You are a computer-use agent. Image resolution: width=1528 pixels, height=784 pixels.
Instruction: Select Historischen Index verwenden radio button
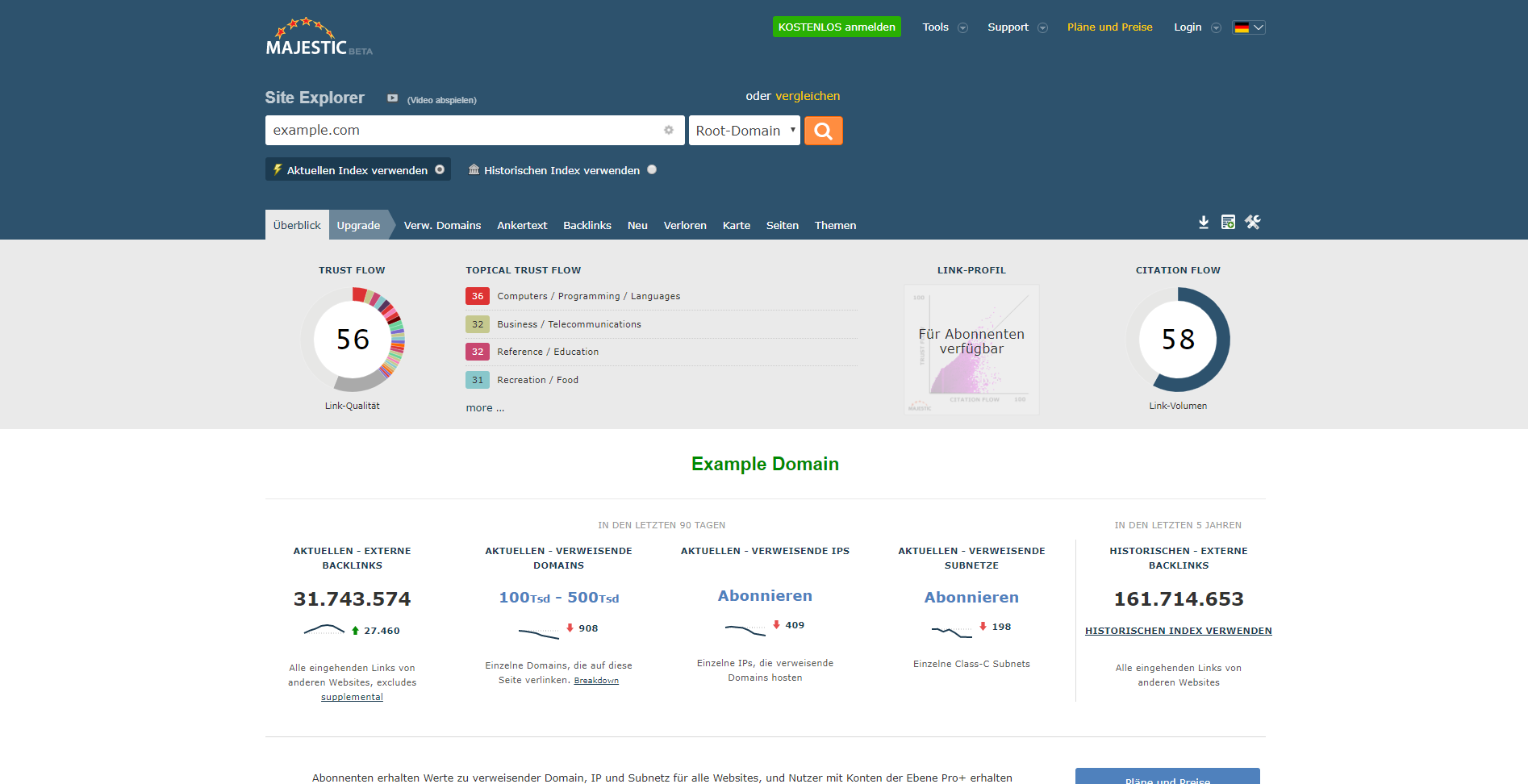652,169
